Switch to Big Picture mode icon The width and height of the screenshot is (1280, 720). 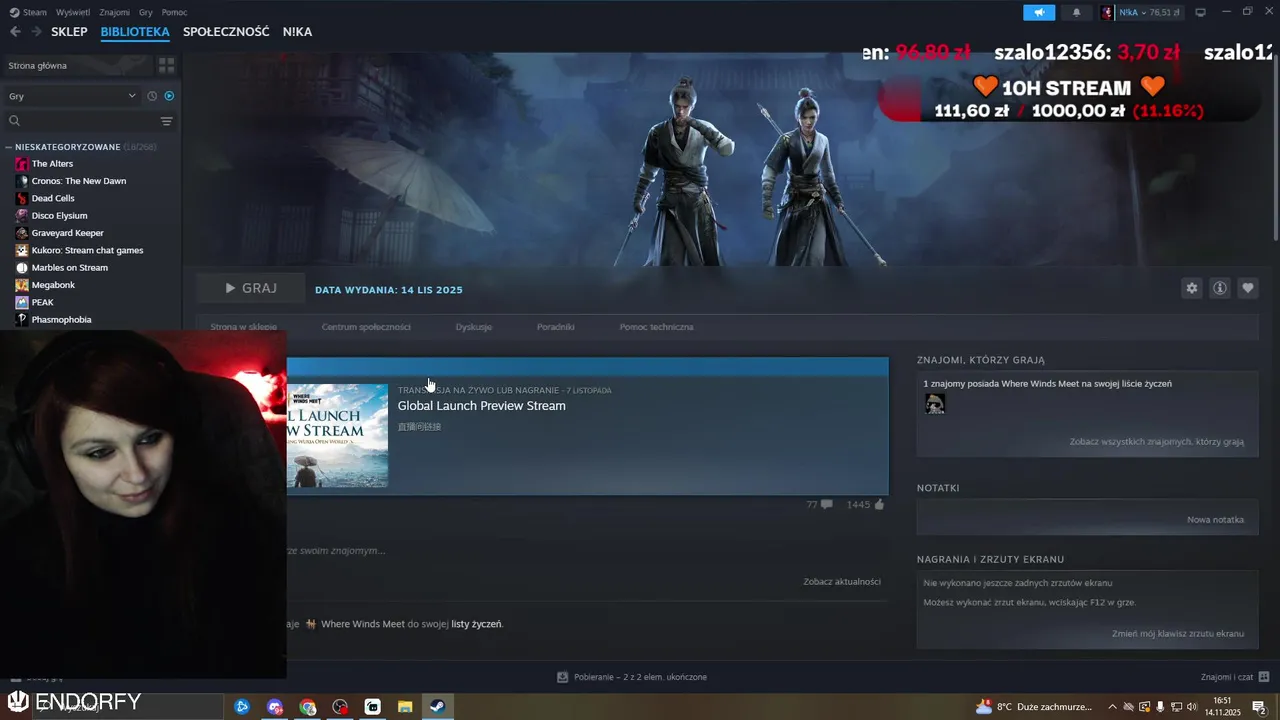point(1200,12)
